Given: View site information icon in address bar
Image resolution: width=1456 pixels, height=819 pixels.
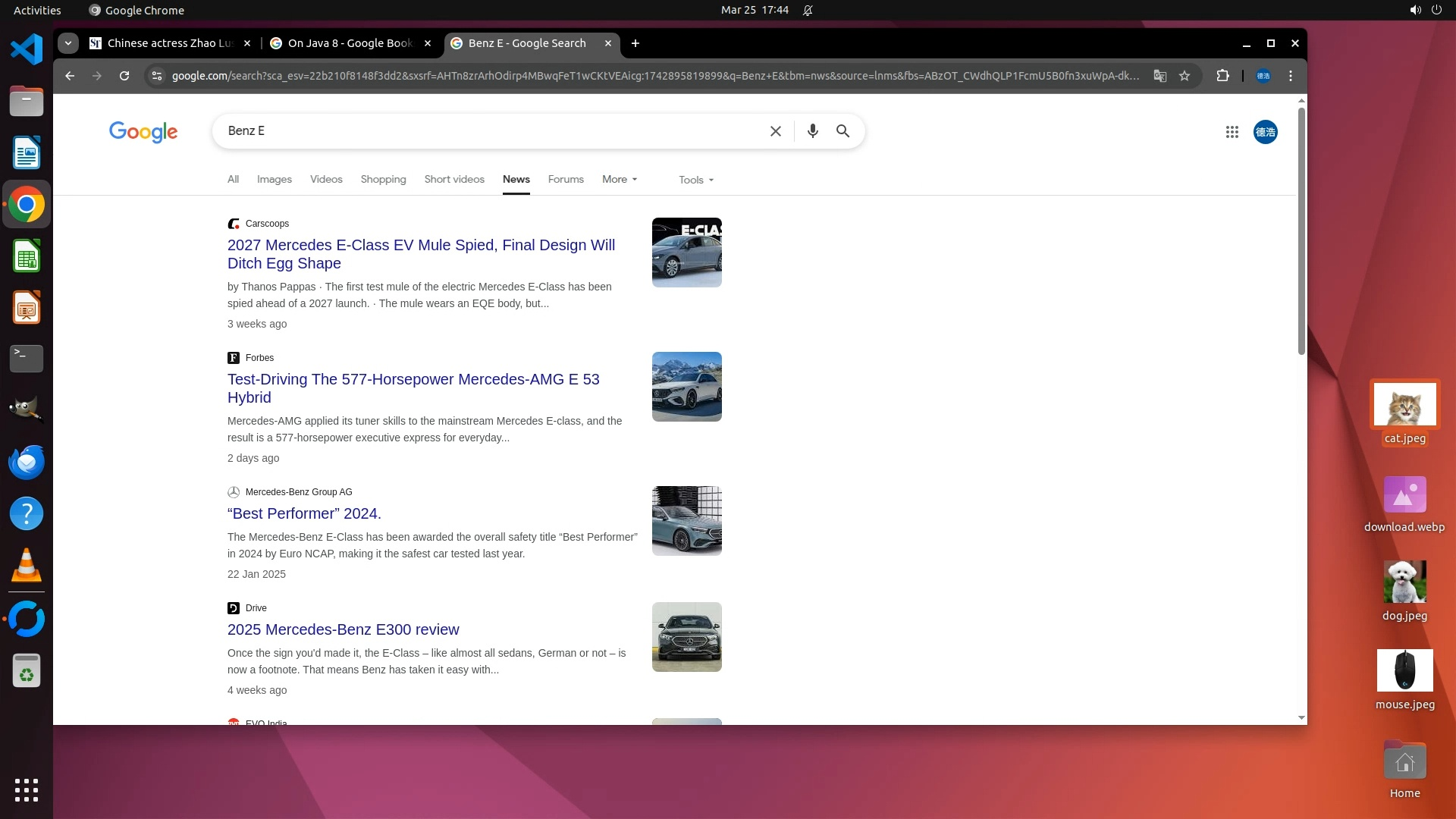Looking at the screenshot, I should [x=156, y=76].
